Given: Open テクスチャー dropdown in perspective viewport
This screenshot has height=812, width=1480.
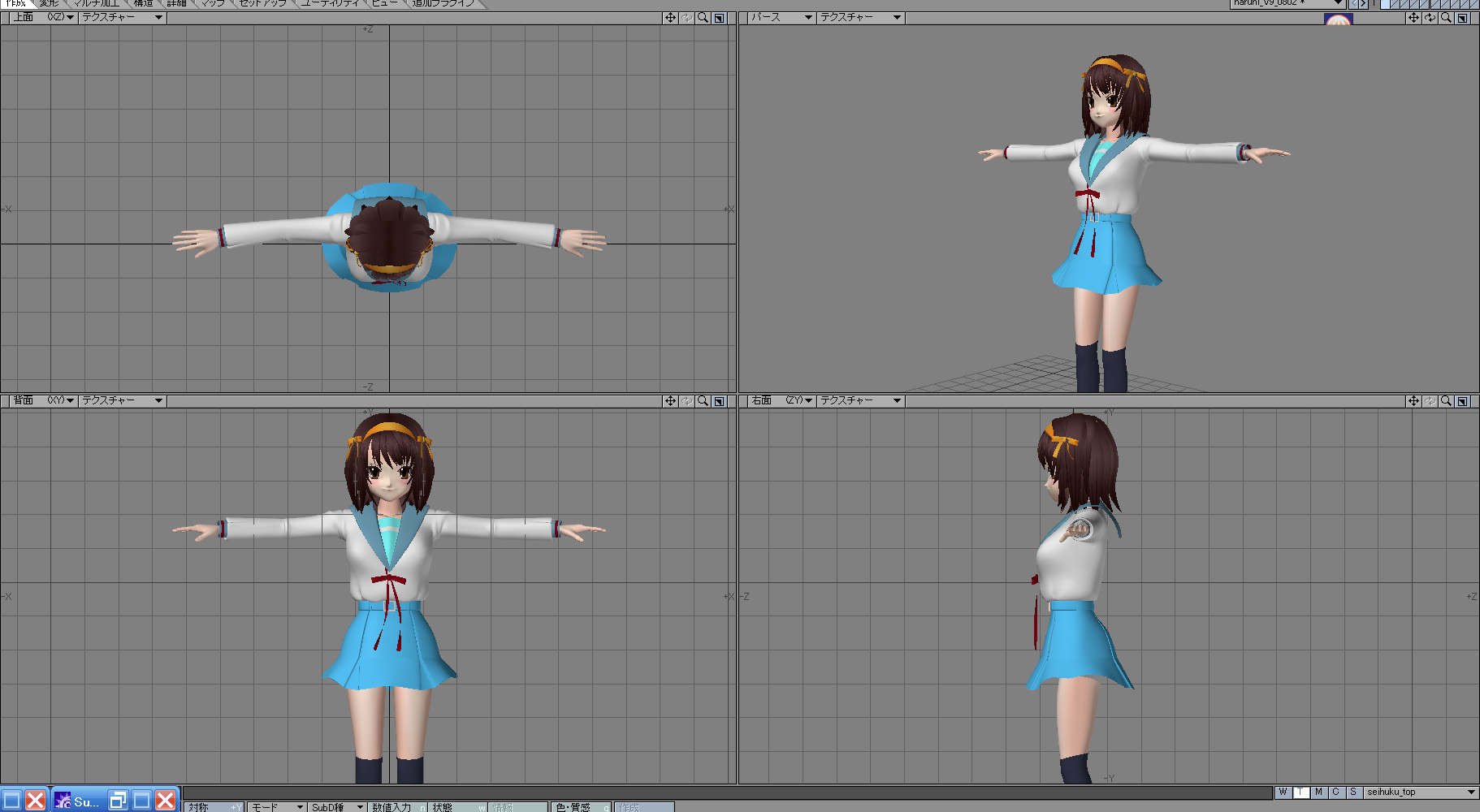Looking at the screenshot, I should click(861, 17).
